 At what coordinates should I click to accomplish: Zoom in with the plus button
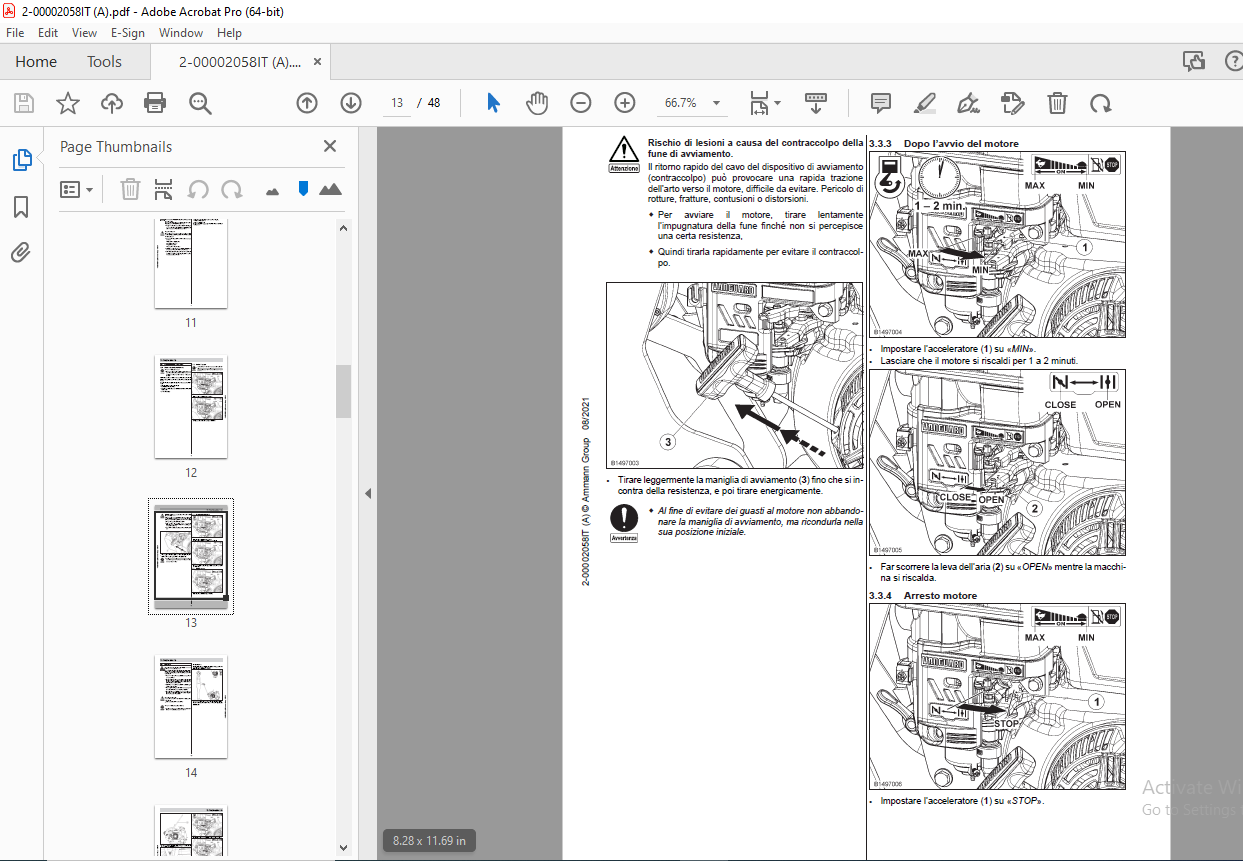(x=625, y=103)
